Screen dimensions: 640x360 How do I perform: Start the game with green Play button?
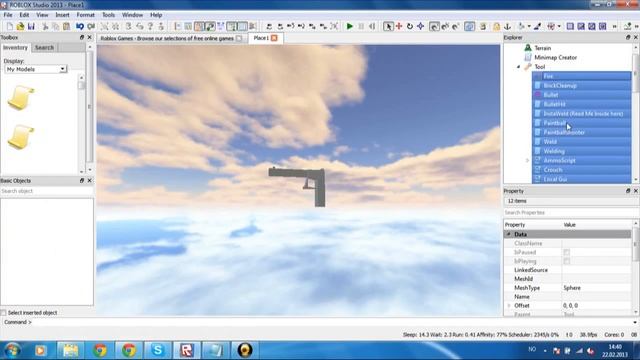click(x=350, y=27)
